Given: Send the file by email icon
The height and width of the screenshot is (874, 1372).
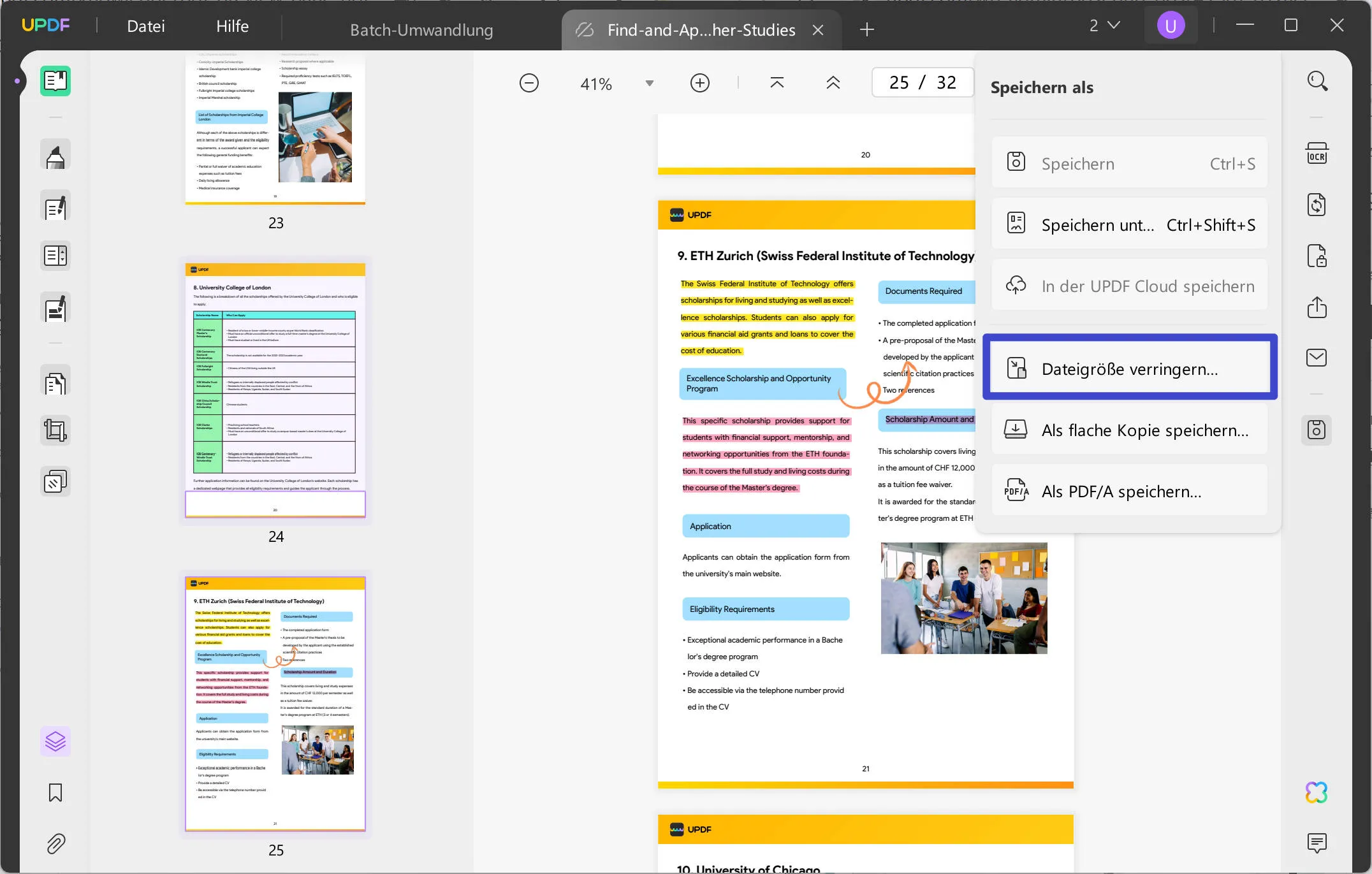Looking at the screenshot, I should point(1317,358).
